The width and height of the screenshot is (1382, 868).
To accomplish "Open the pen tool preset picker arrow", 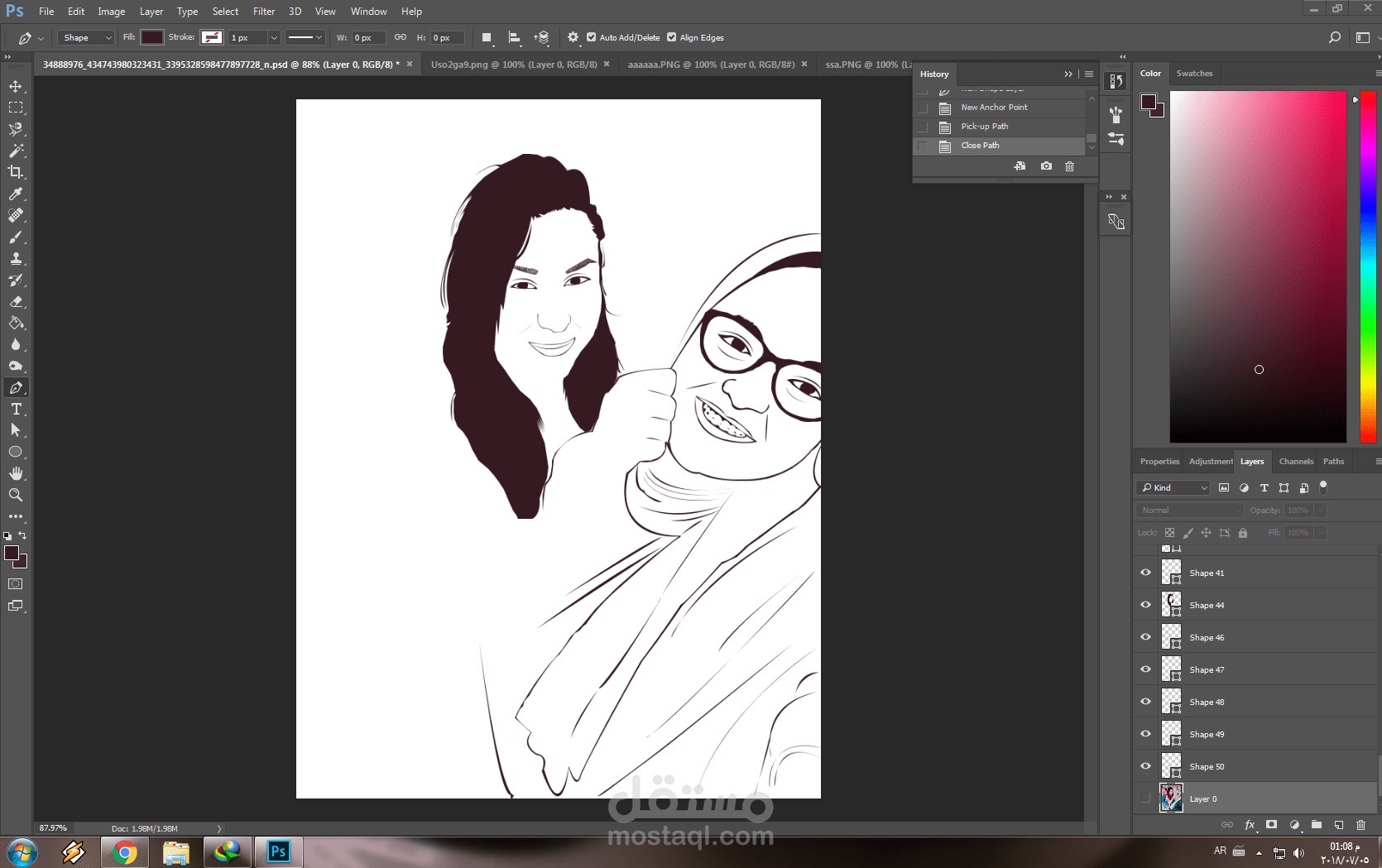I will coord(41,38).
